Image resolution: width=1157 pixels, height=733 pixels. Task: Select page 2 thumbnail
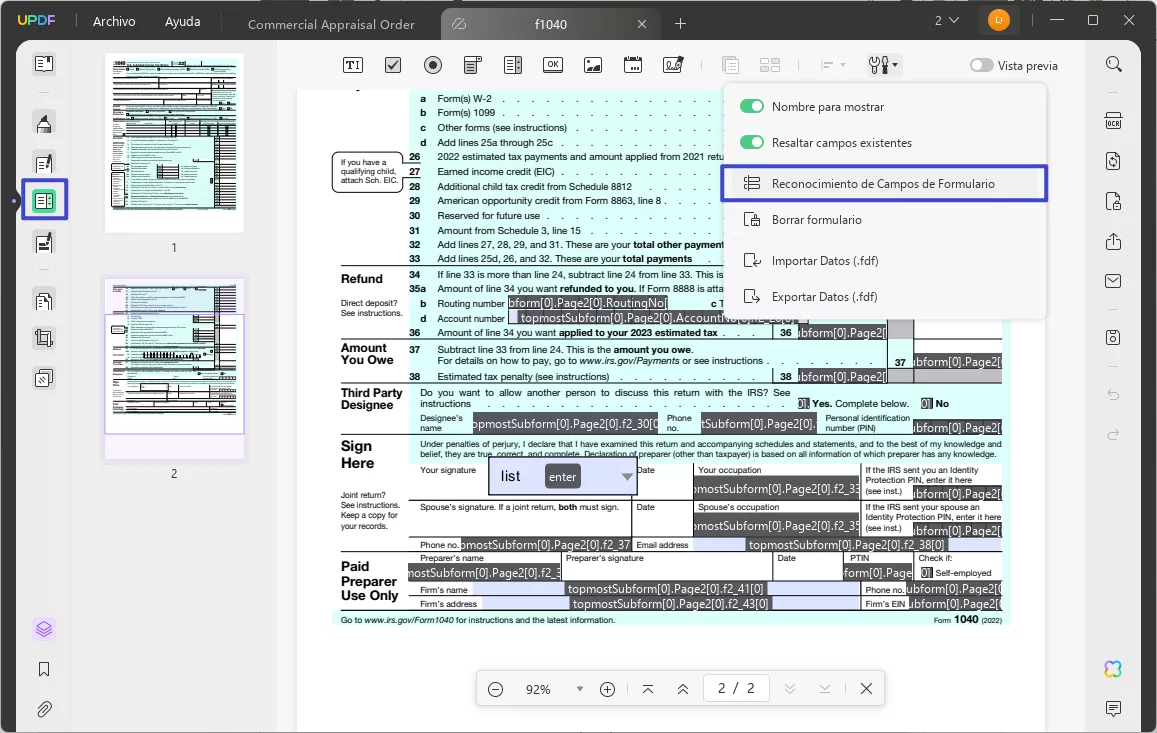(x=174, y=368)
